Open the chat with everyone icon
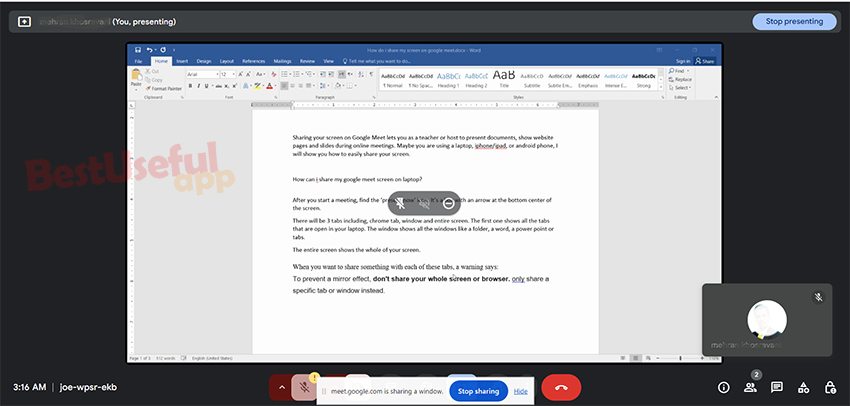The height and width of the screenshot is (406, 850). tap(777, 387)
